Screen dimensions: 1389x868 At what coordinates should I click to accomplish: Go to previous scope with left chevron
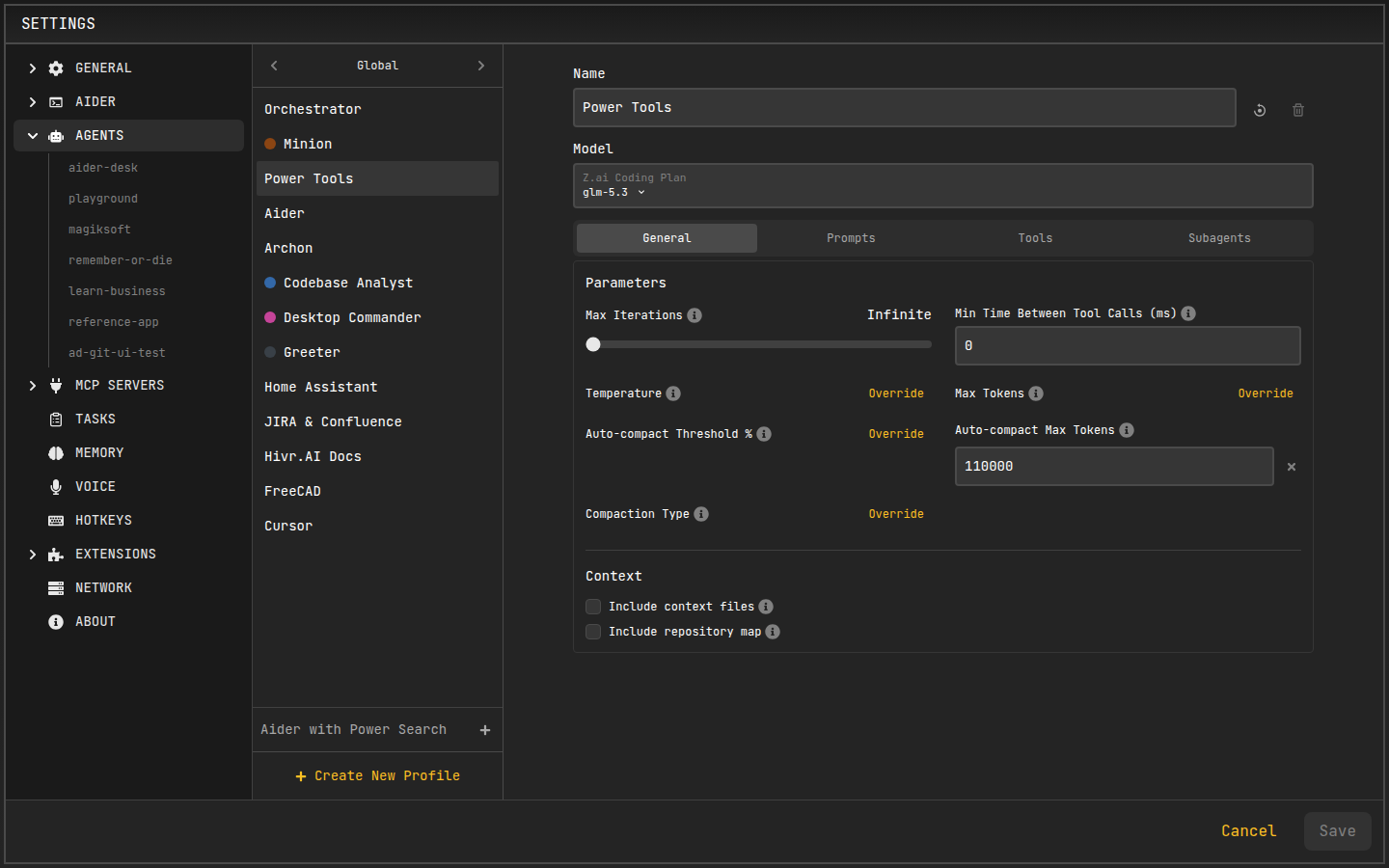[x=274, y=66]
